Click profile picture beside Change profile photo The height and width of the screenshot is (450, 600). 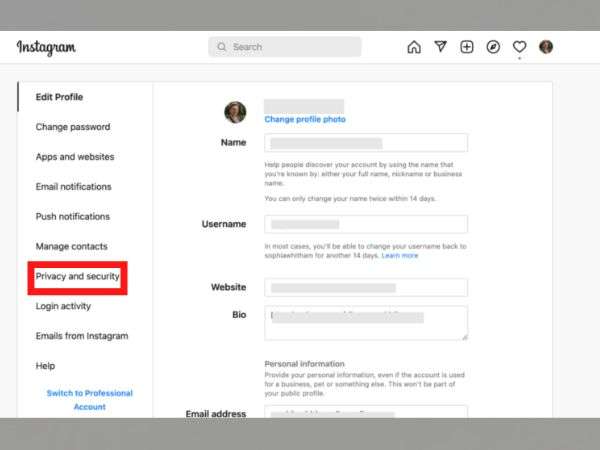(235, 112)
